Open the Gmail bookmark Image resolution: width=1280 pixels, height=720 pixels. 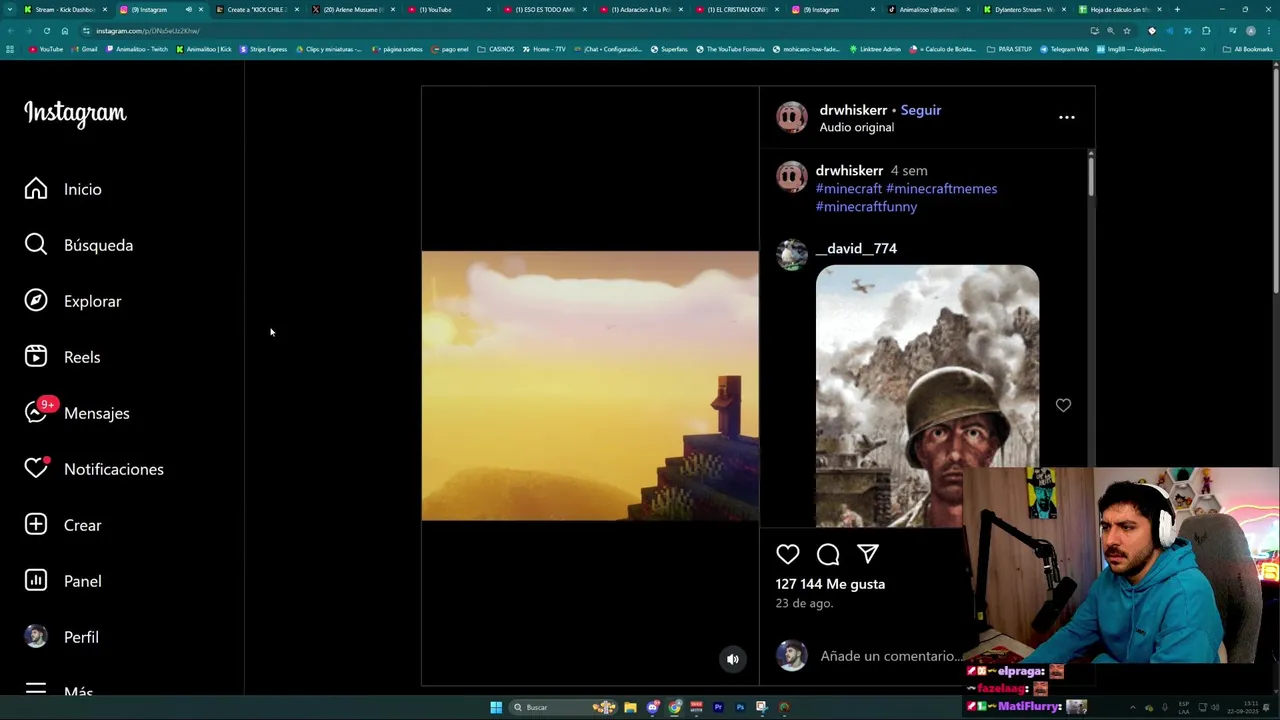click(x=84, y=49)
